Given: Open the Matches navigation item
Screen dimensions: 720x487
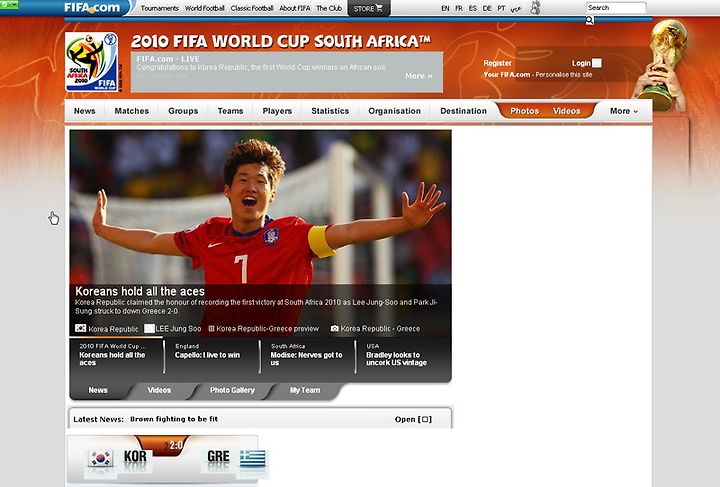Looking at the screenshot, I should tap(132, 111).
